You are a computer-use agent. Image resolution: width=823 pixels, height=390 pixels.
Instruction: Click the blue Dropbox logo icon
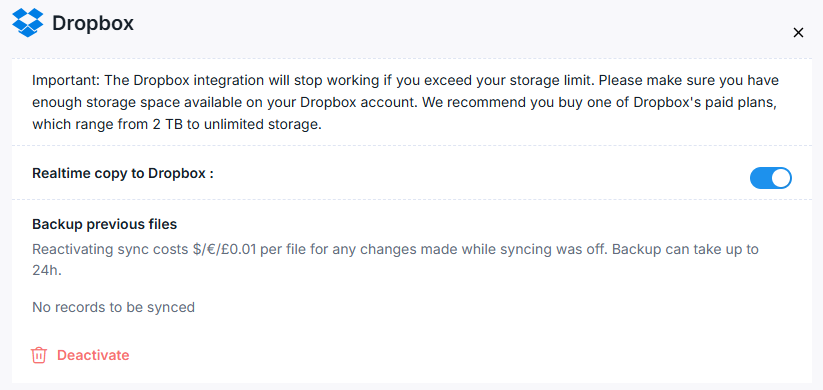[27, 23]
